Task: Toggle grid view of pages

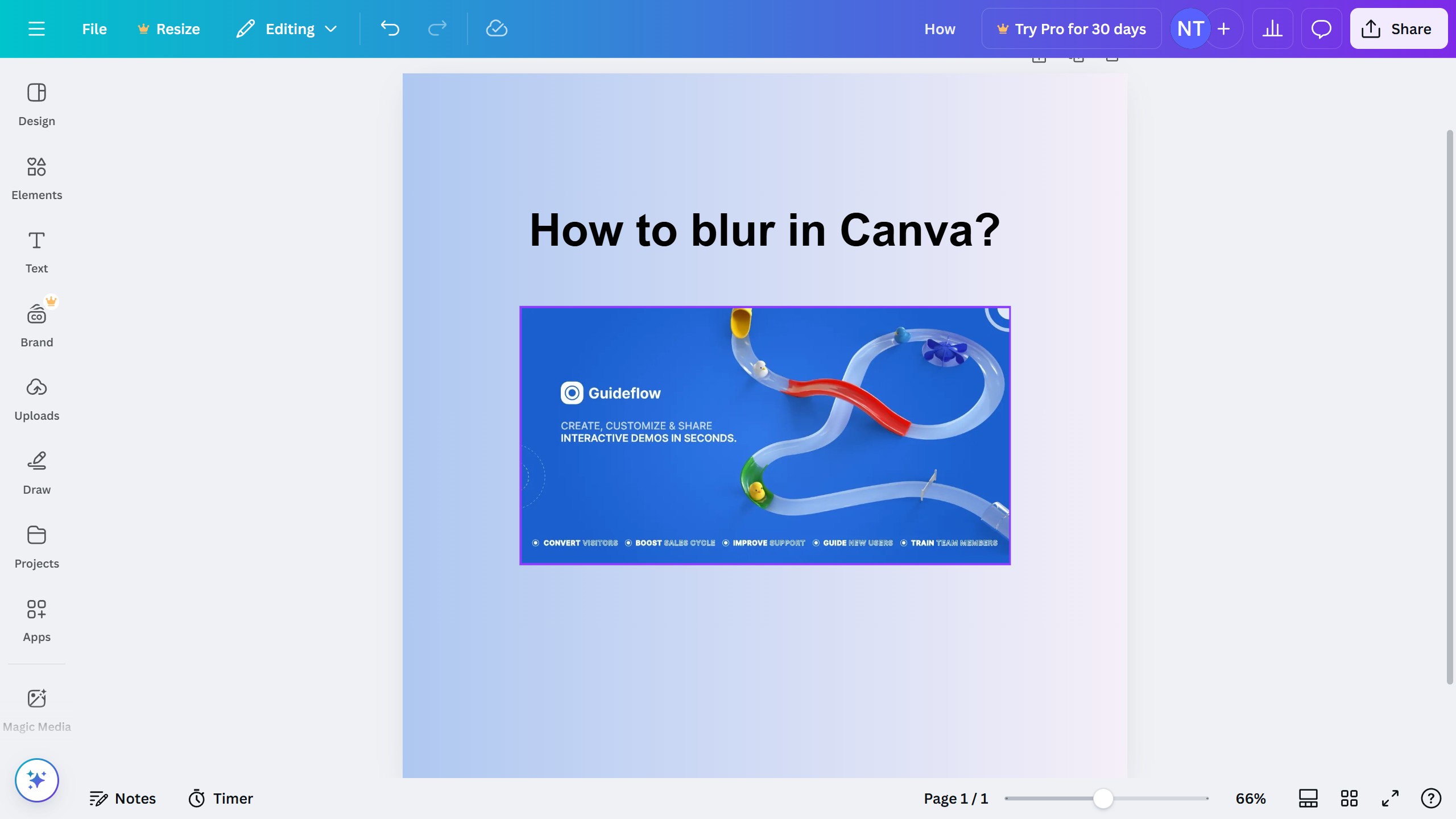Action: [x=1349, y=798]
